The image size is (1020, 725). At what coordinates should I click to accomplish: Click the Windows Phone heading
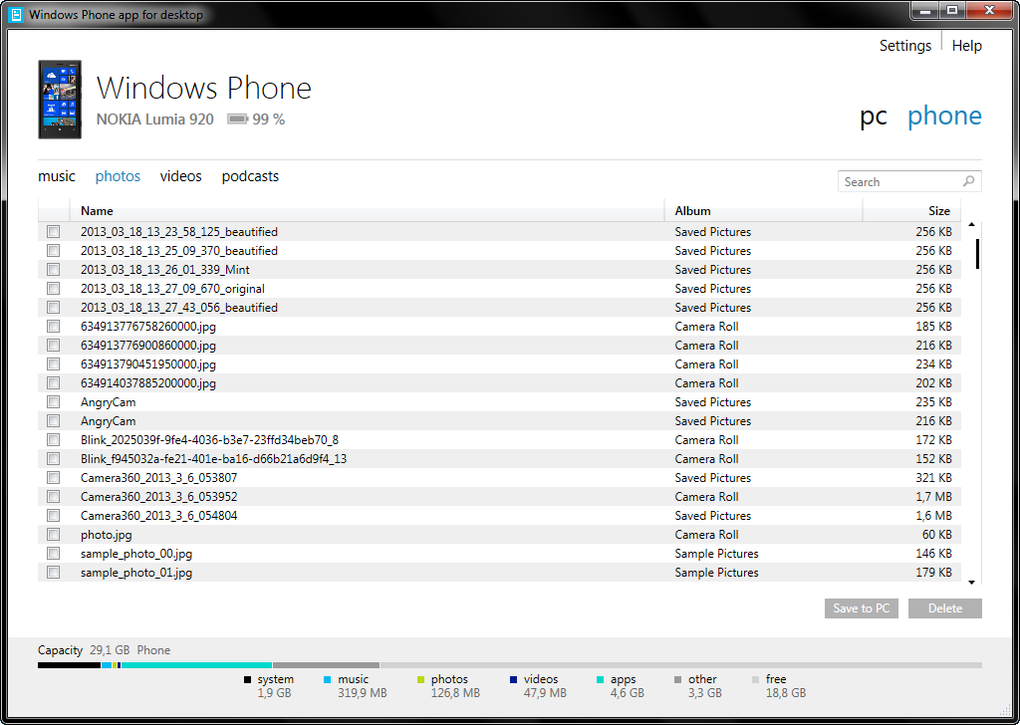coord(204,88)
